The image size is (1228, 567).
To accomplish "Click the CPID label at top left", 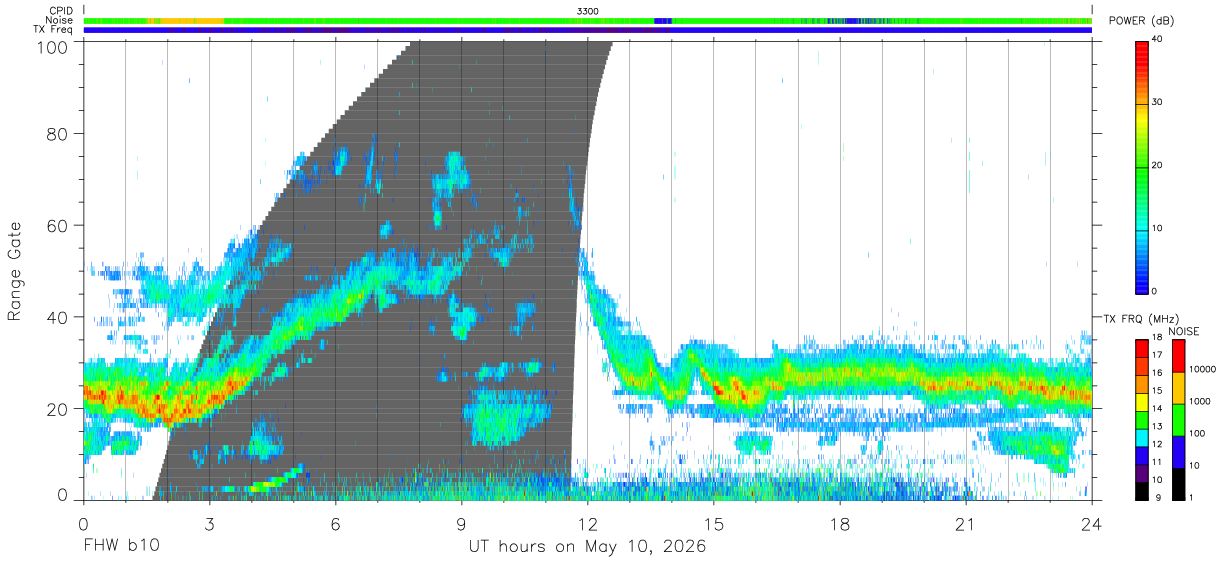I will [61, 11].
